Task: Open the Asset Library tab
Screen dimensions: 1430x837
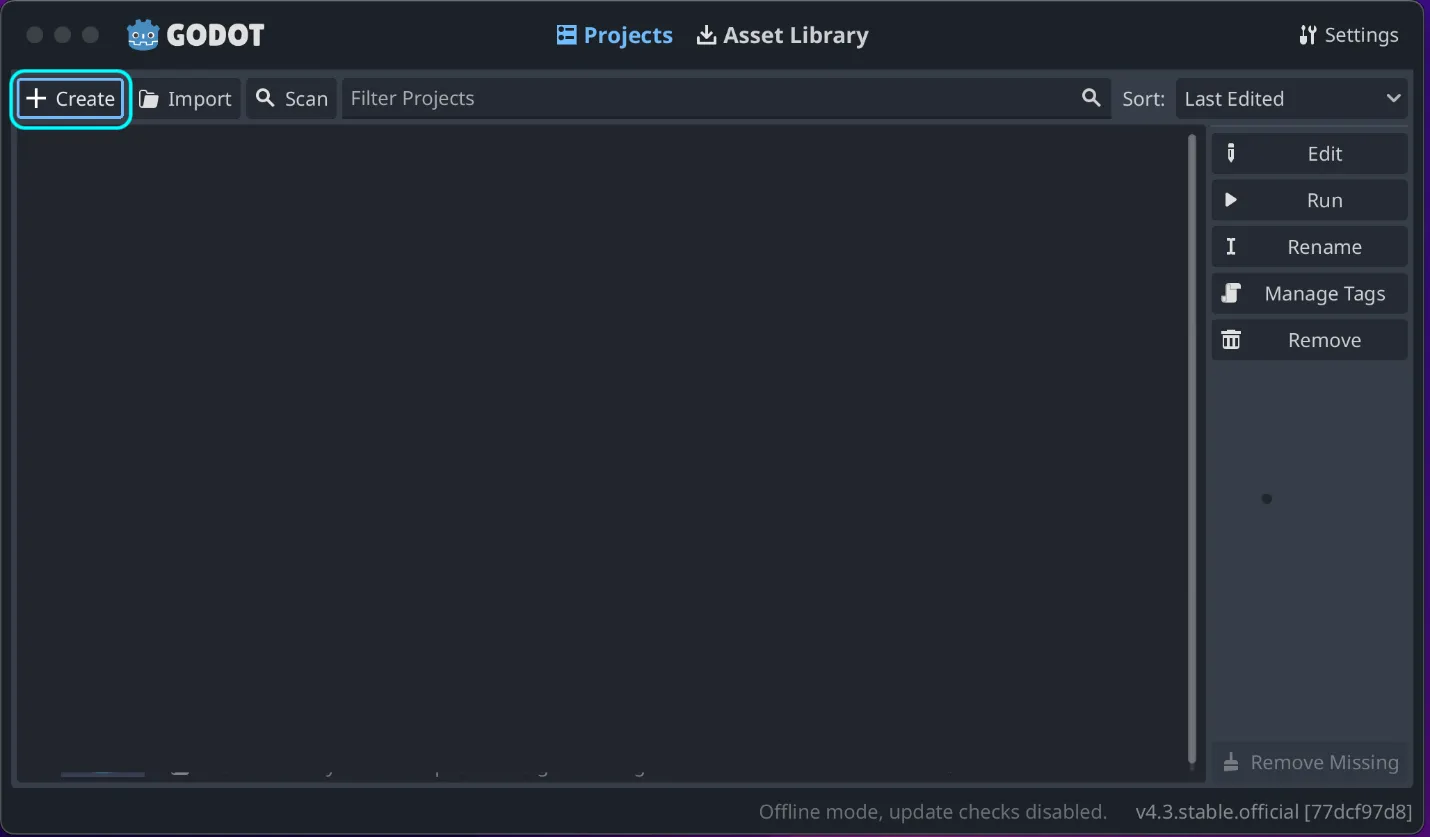Action: click(782, 35)
